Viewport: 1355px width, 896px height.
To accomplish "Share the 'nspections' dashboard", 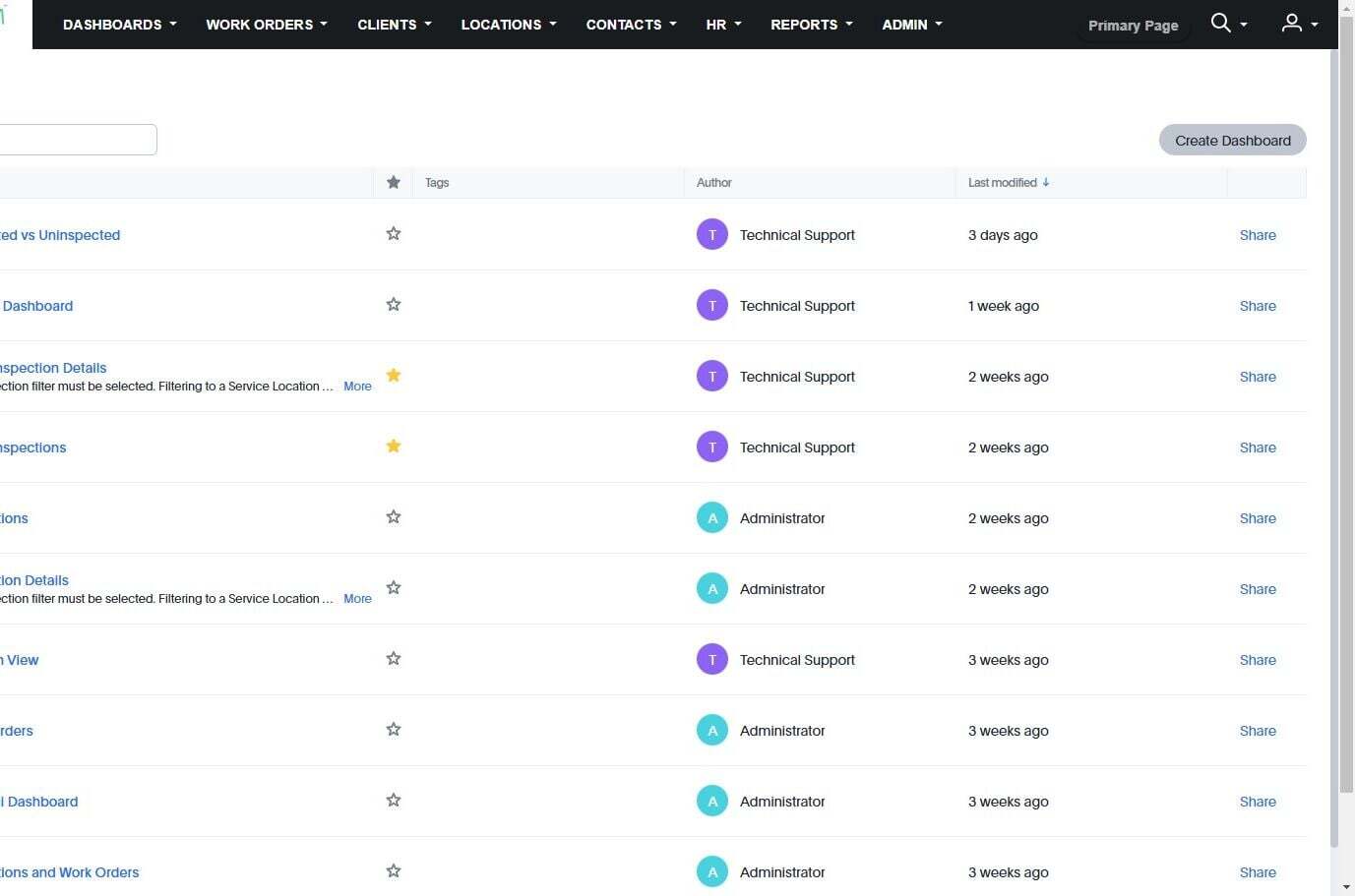I will point(1258,448).
